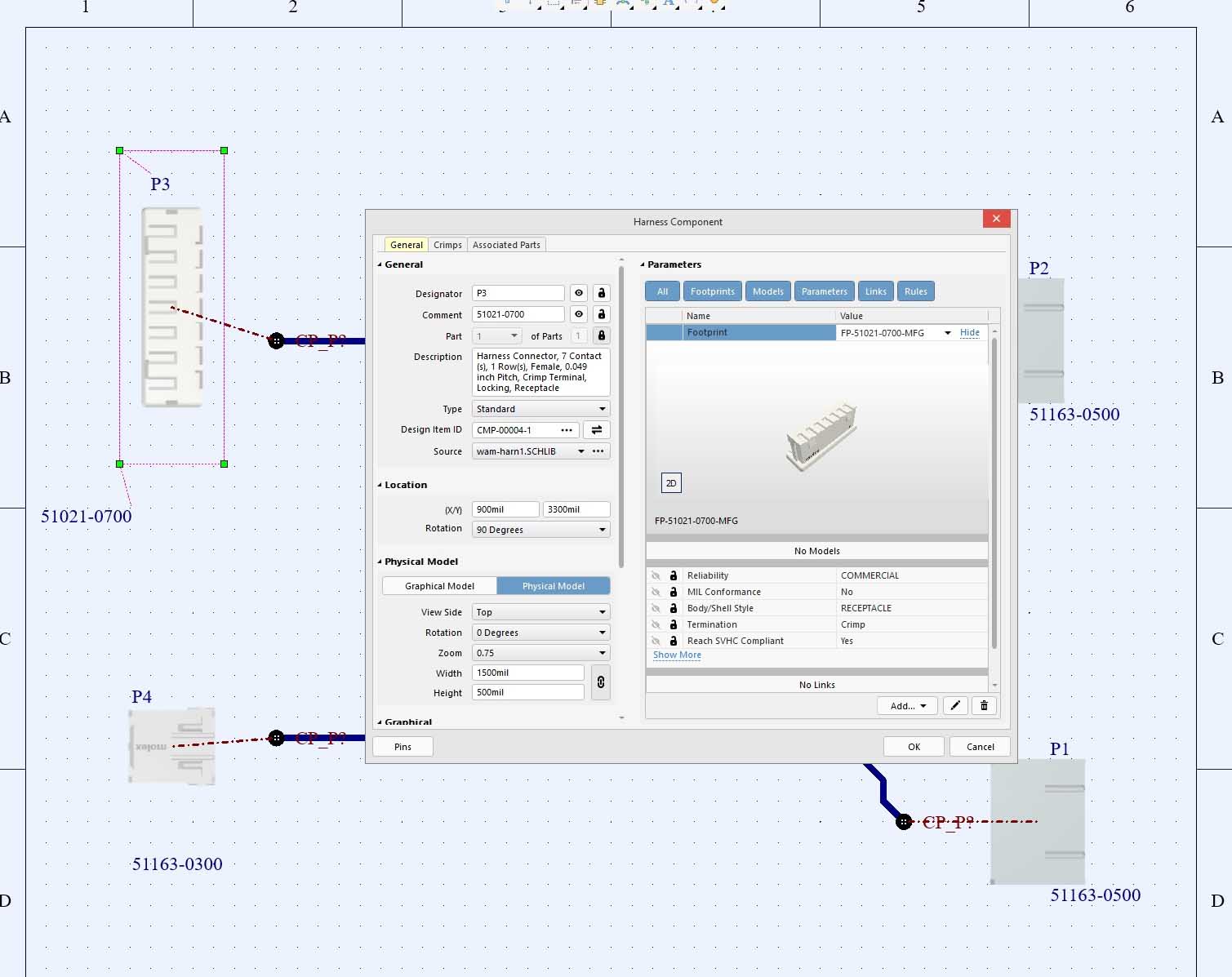Toggle visibility of the Termination parameter
Screen dimensions: 1232x977
pyautogui.click(x=656, y=624)
